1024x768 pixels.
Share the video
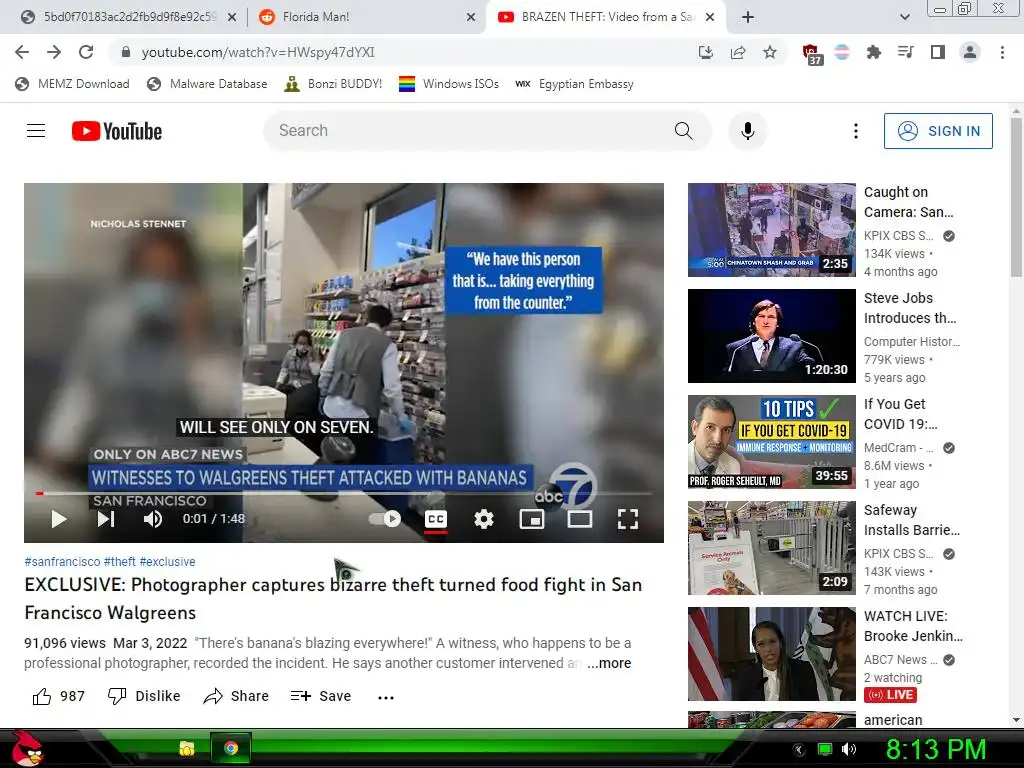[x=236, y=696]
